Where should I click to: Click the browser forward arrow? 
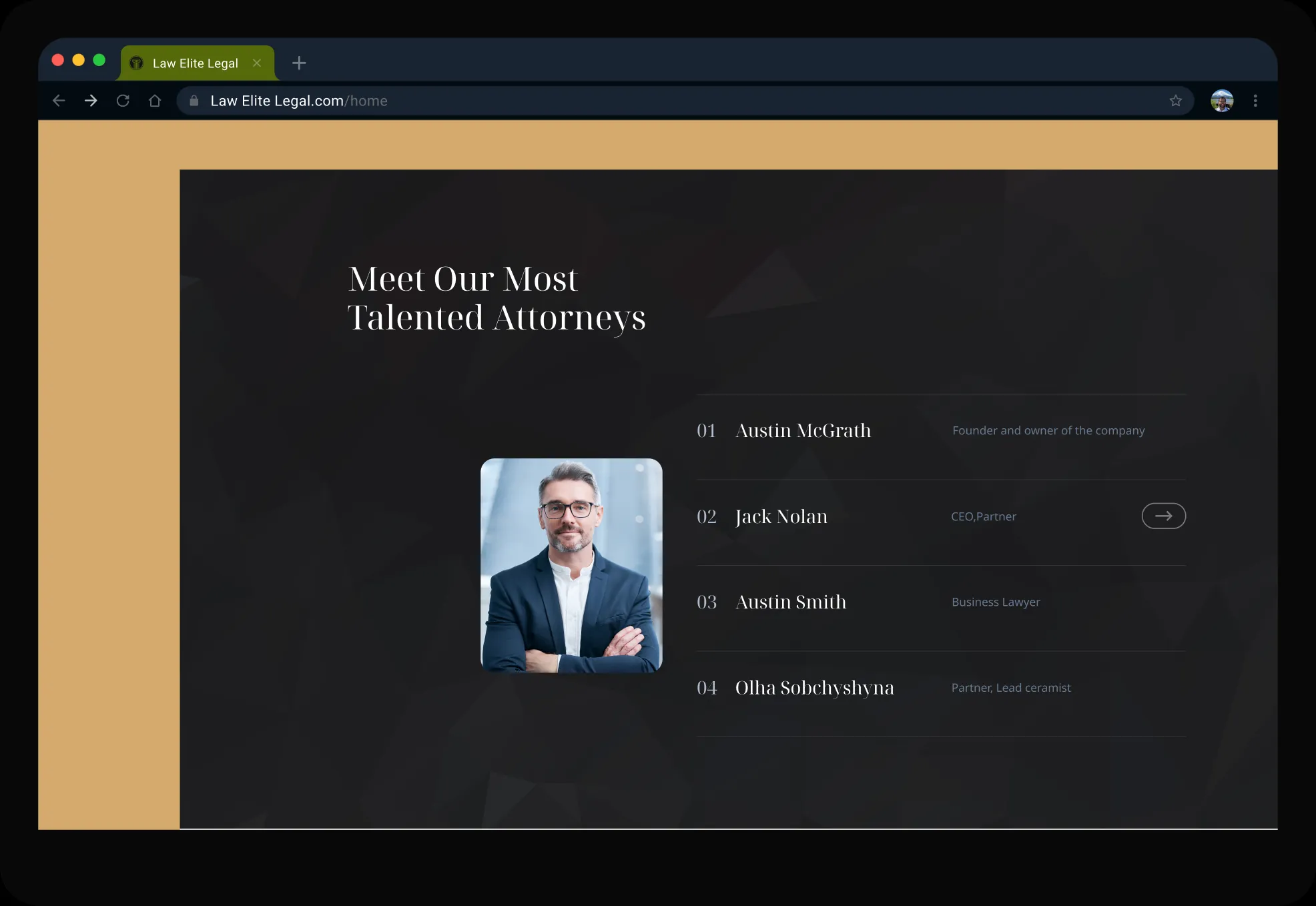point(91,101)
